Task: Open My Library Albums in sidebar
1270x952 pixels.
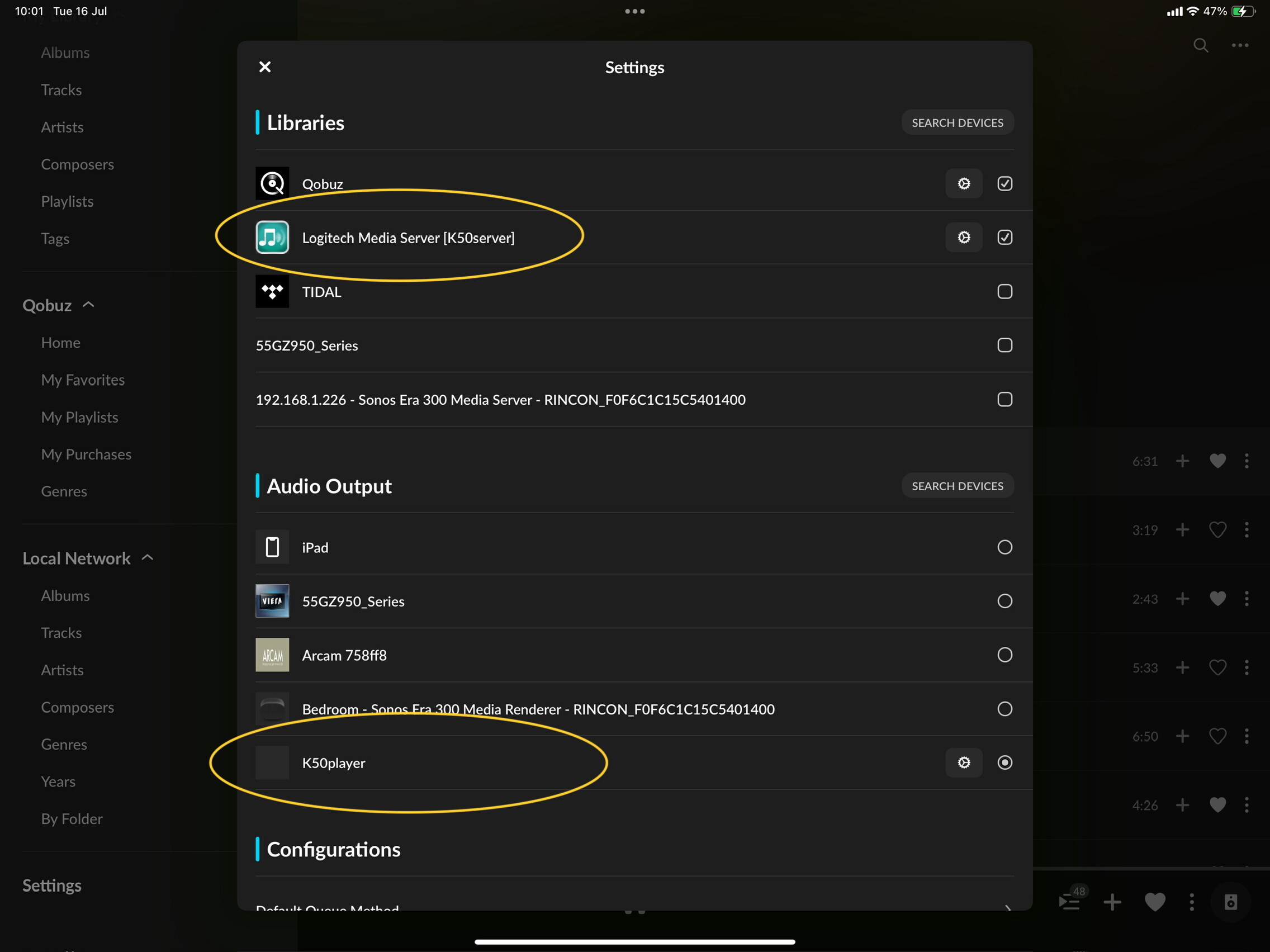Action: tap(65, 53)
